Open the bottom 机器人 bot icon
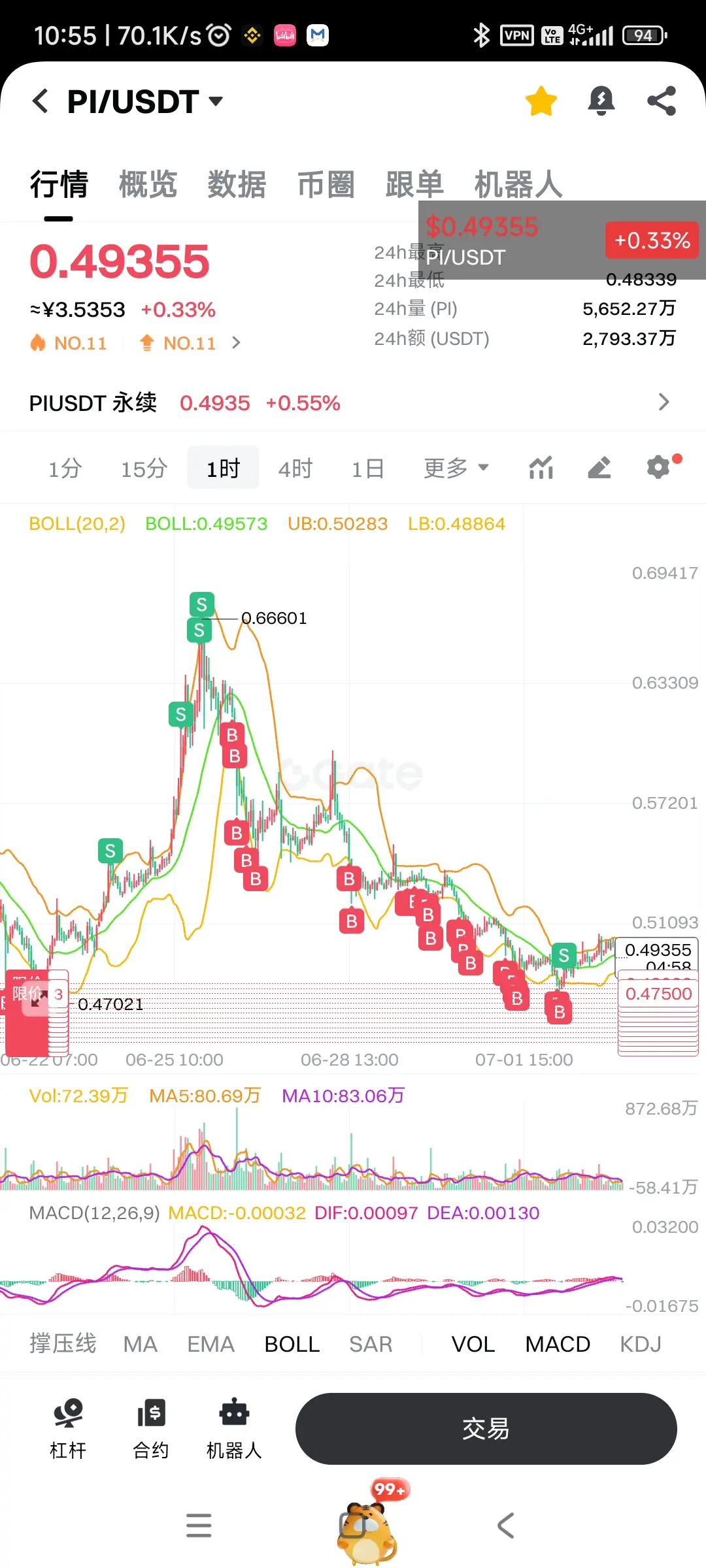 tap(234, 1429)
